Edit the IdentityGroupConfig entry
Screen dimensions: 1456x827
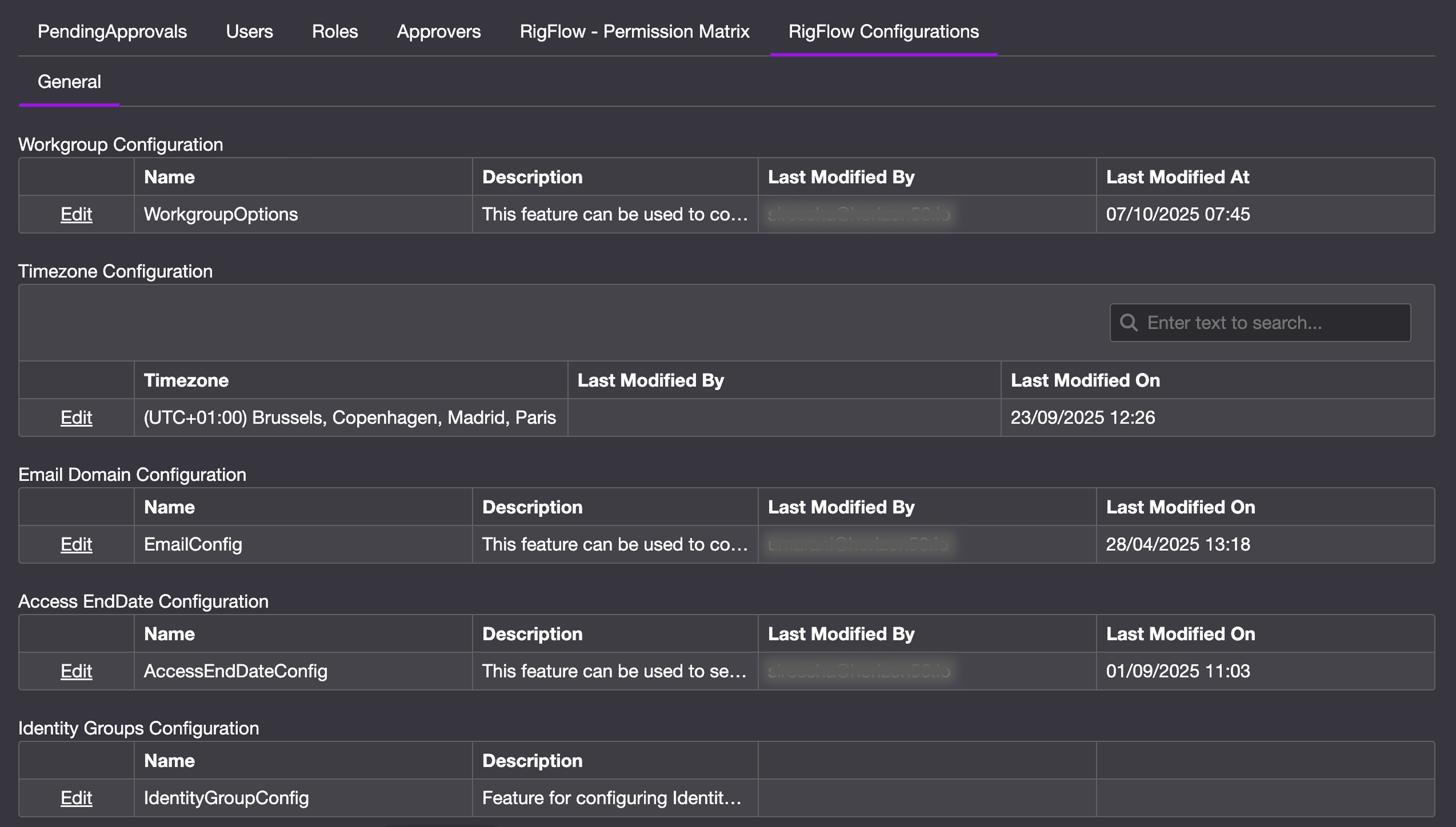(x=76, y=798)
